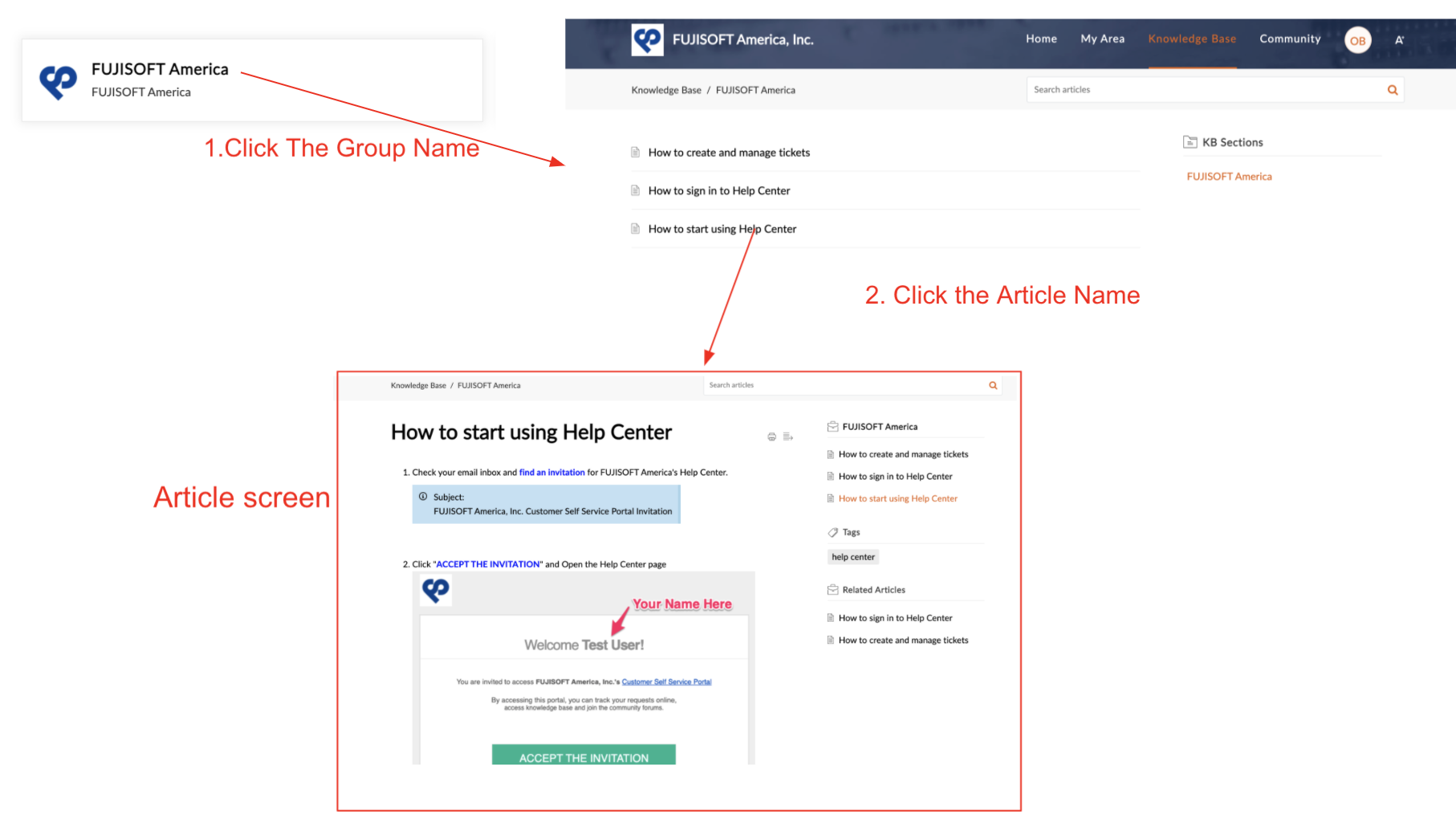Image resolution: width=1456 pixels, height=832 pixels.
Task: Click the document icon beside Related Articles' 'How to create and manage tickets'
Action: (831, 641)
